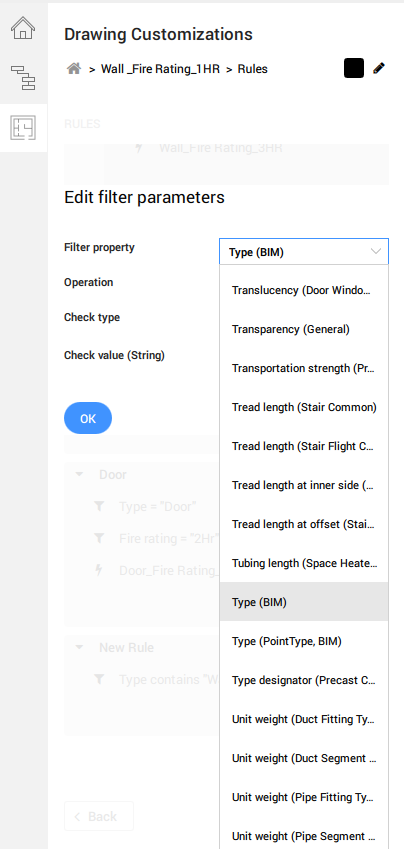The image size is (404, 849).
Task: Click the Back button
Action: [x=99, y=816]
